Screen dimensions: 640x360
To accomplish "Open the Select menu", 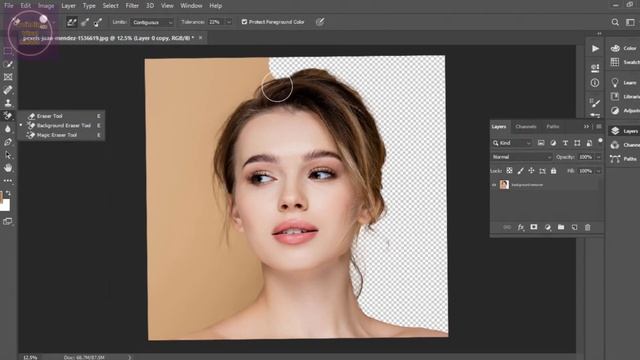I will coord(110,6).
